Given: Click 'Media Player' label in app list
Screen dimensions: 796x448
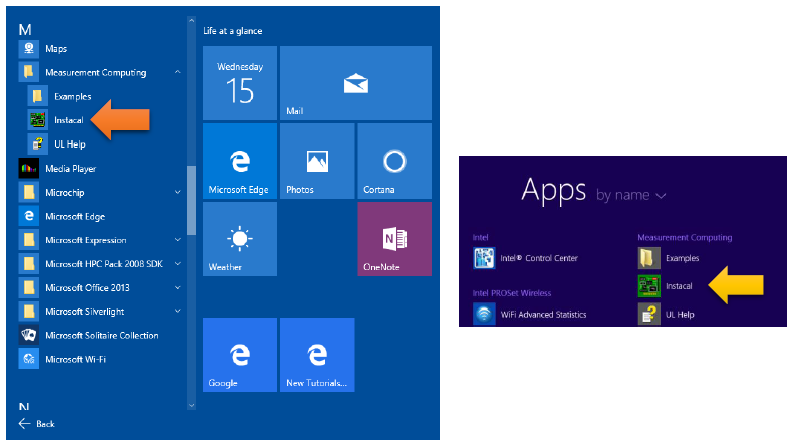Looking at the screenshot, I should pos(71,169).
